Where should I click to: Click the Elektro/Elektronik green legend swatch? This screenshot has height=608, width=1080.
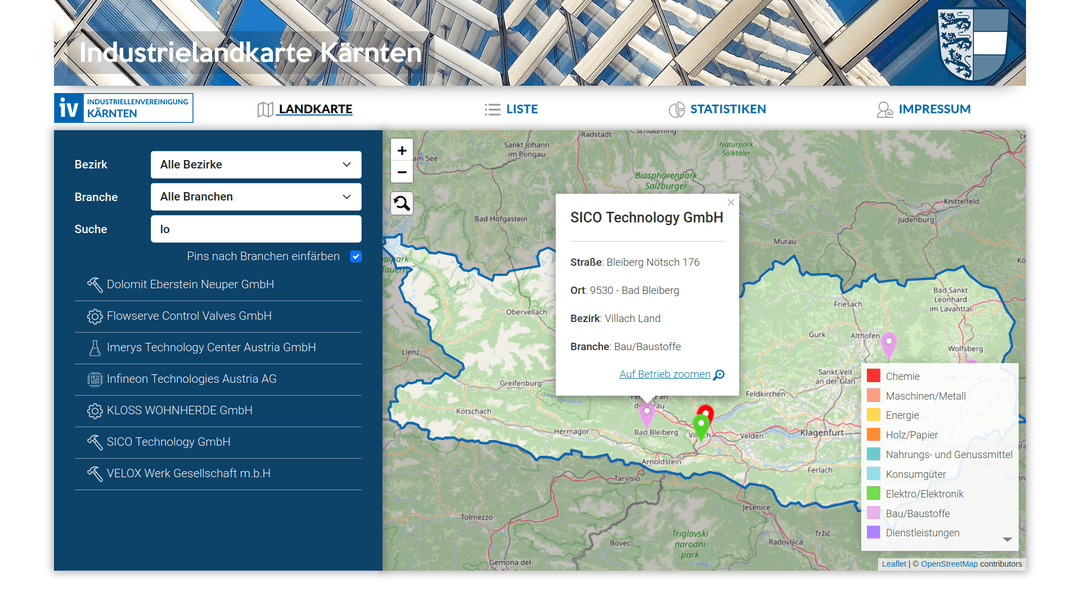click(x=873, y=494)
